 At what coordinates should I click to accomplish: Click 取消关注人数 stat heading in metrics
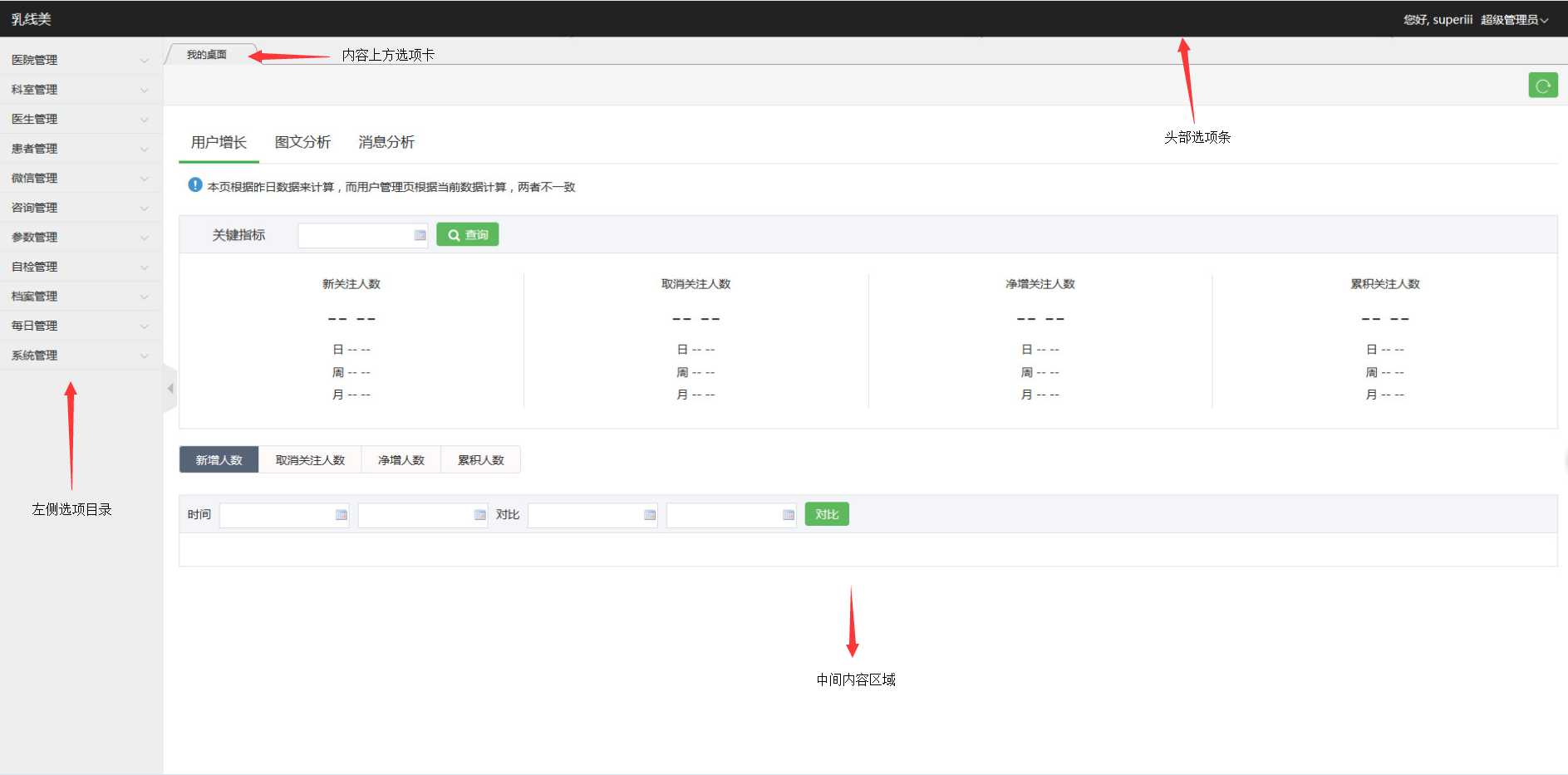tap(696, 284)
